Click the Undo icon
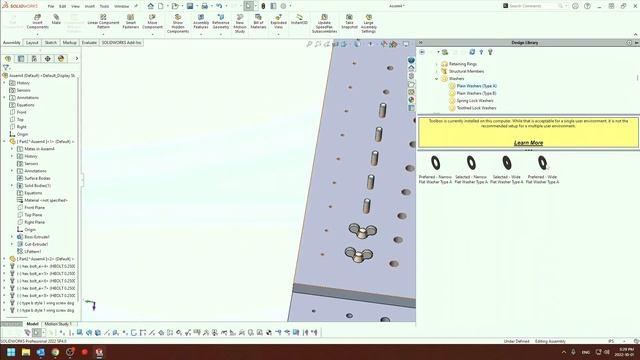This screenshot has height=360, width=640. pyautogui.click(x=219, y=6)
